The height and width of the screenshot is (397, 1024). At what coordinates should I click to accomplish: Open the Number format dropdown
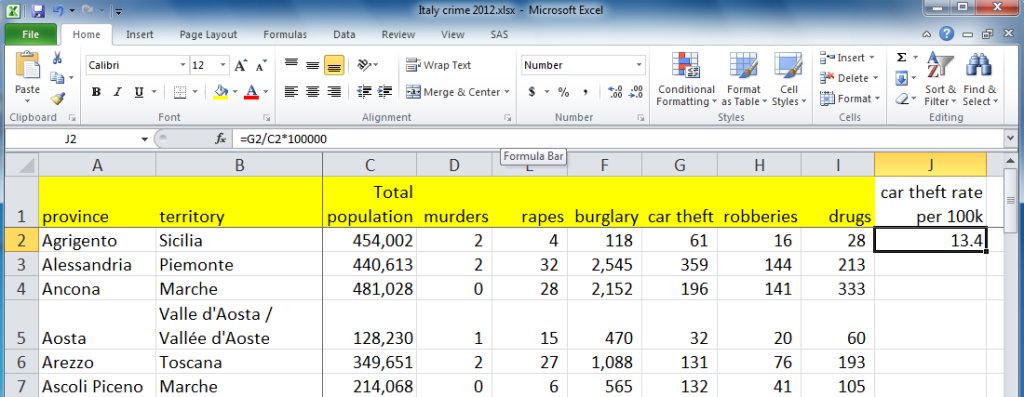[x=639, y=65]
